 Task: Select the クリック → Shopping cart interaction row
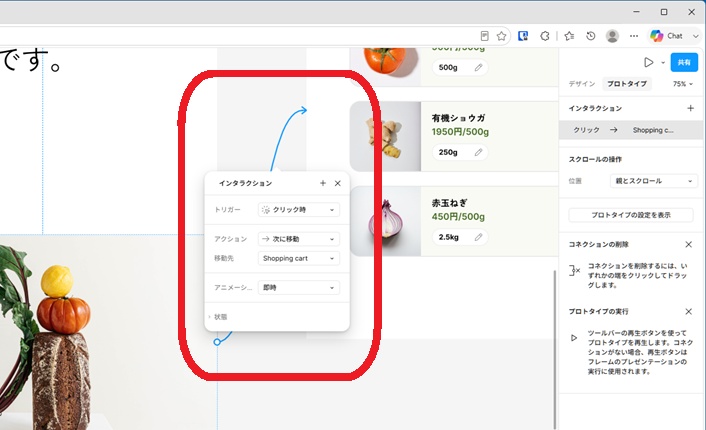[630, 130]
